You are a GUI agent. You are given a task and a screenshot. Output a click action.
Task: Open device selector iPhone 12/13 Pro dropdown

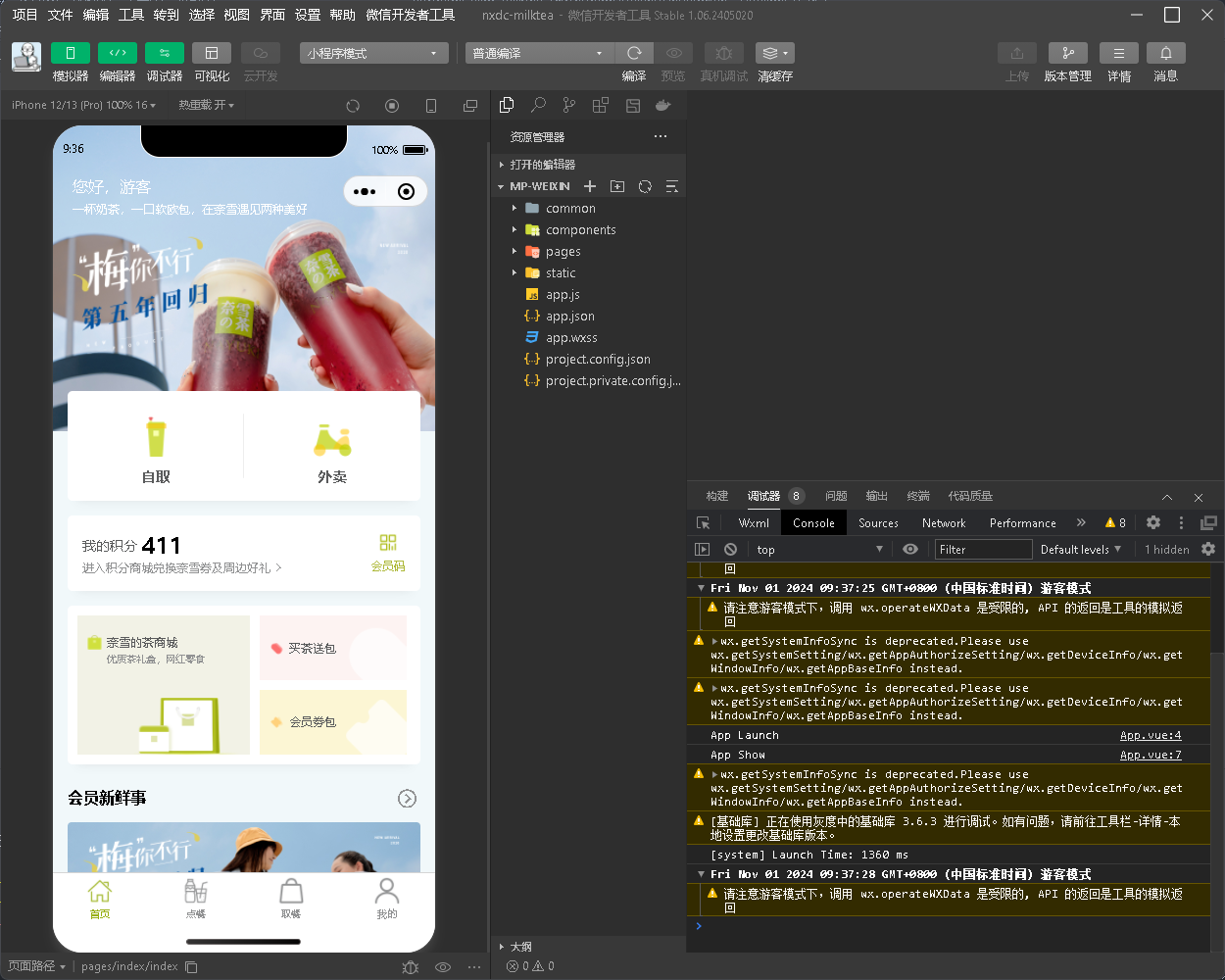[83, 105]
